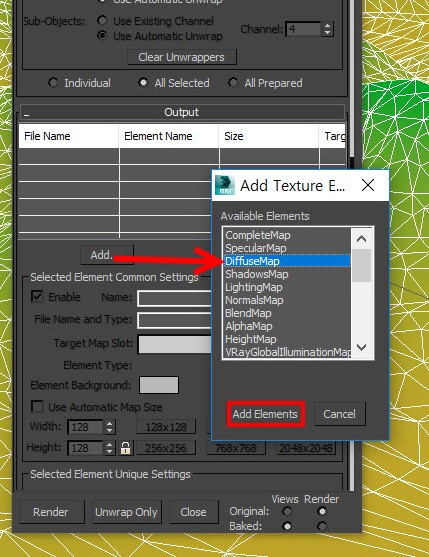Click the elements list scroll up arrow
The image size is (429, 557).
362,238
